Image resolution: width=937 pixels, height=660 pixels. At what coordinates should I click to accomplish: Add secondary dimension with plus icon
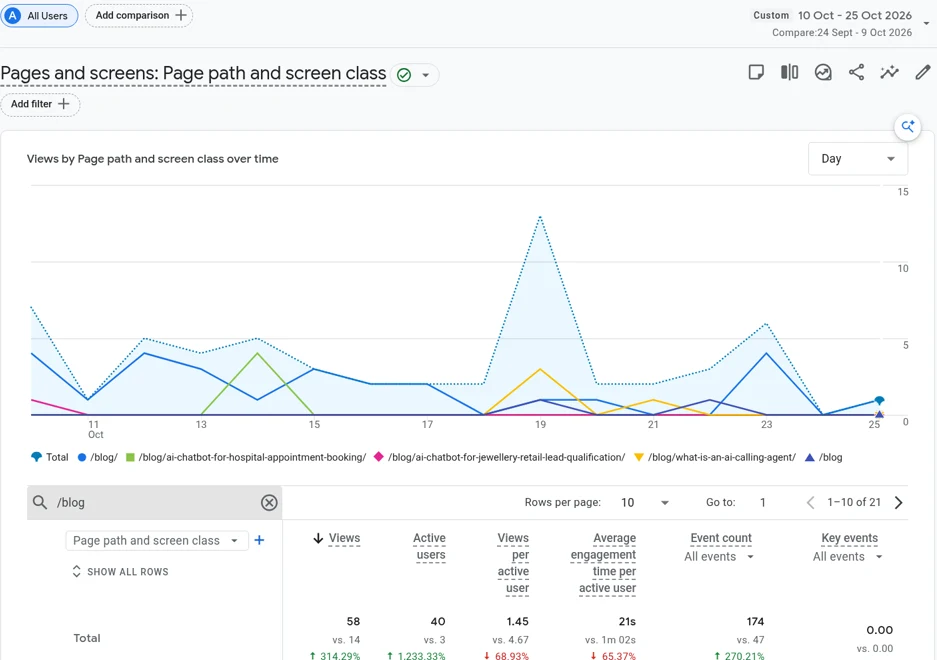[259, 540]
